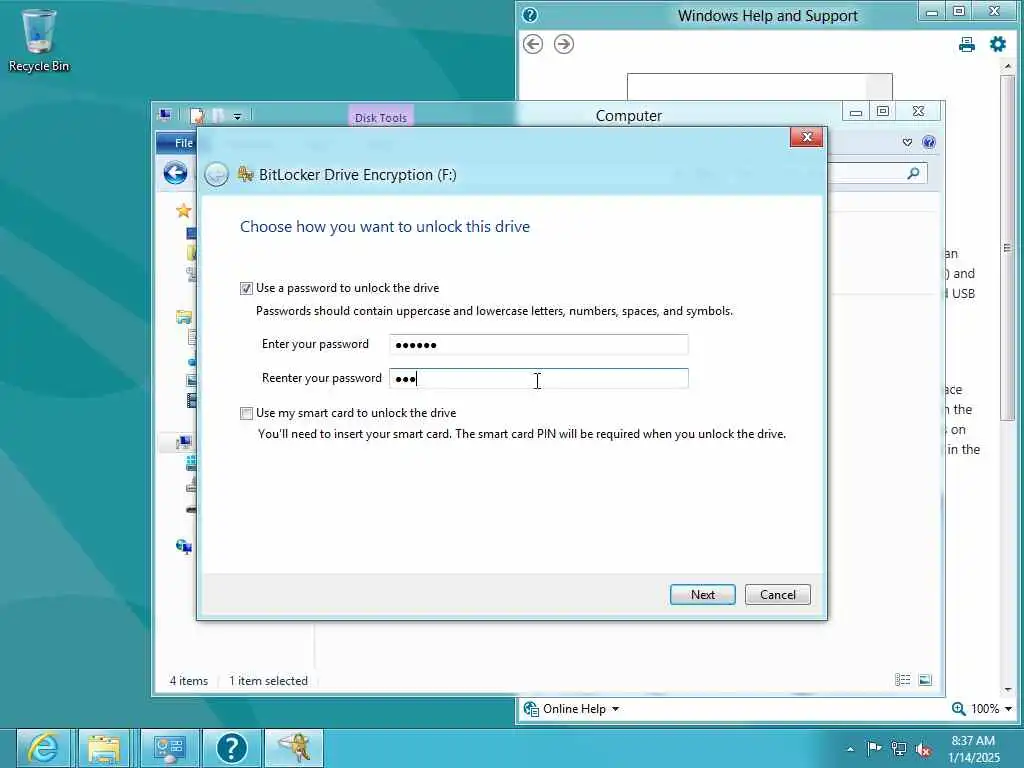Open network status icon in system tray
This screenshot has width=1024, height=768.
(899, 749)
